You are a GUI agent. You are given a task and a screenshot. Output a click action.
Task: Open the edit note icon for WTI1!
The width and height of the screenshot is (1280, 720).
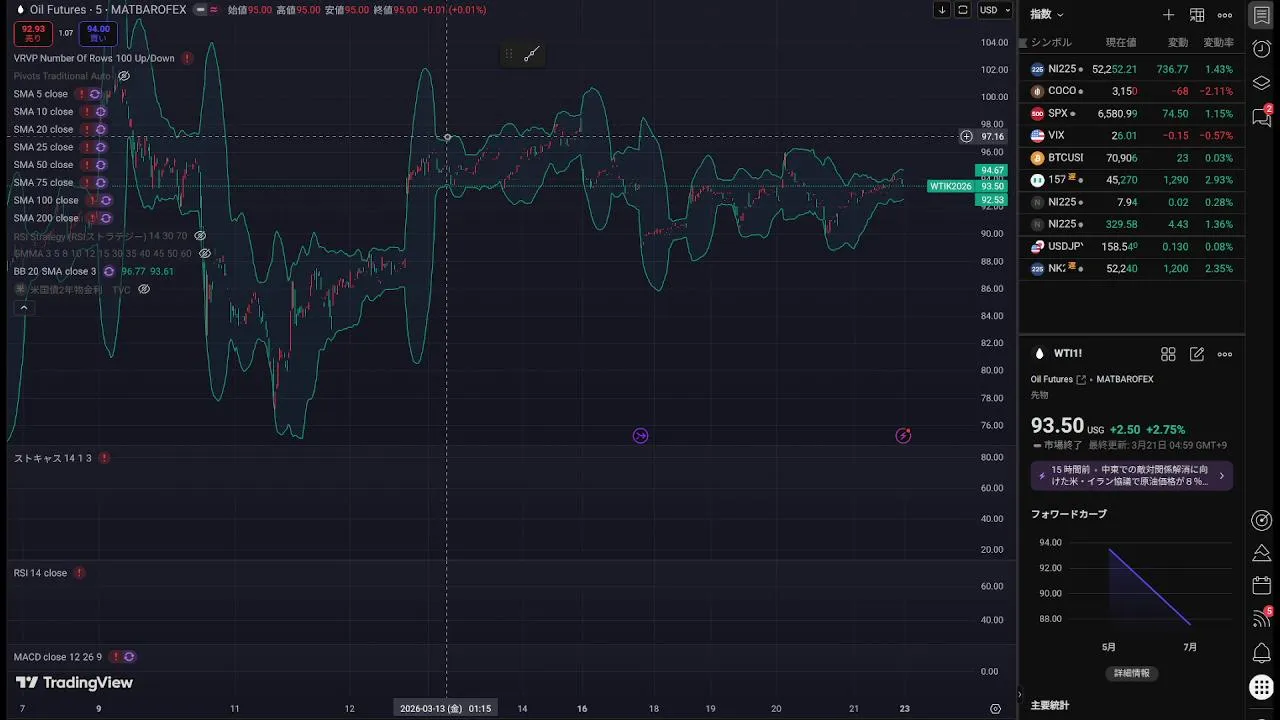point(1197,354)
